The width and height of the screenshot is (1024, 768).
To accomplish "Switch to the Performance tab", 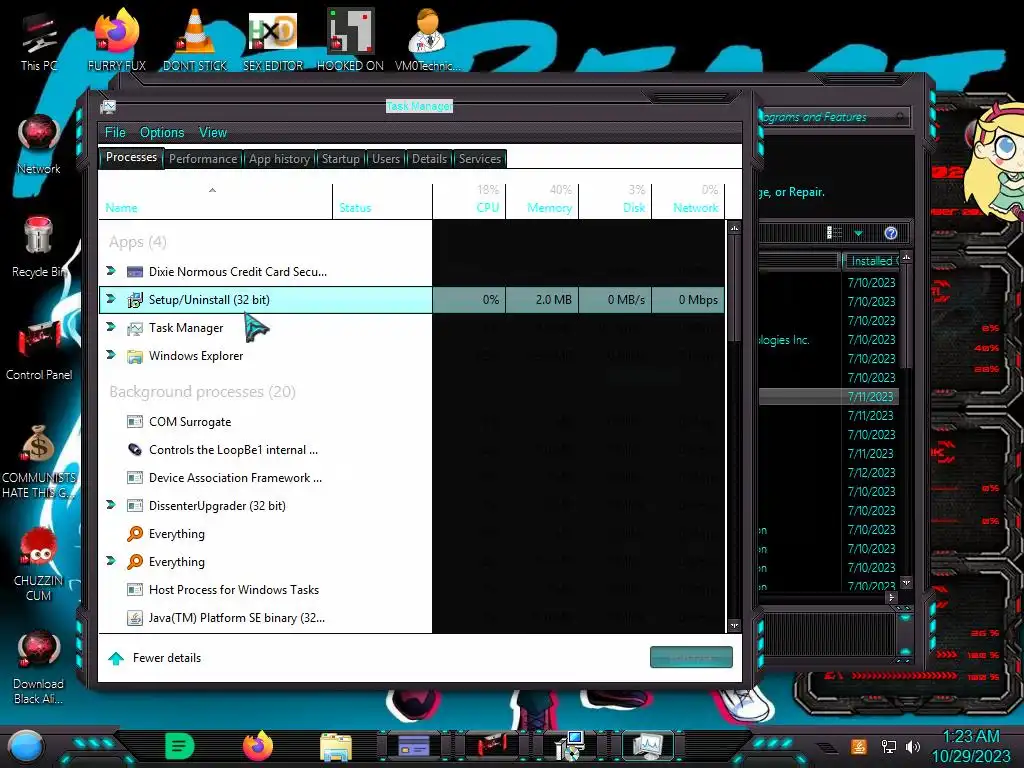I will click(x=203, y=159).
